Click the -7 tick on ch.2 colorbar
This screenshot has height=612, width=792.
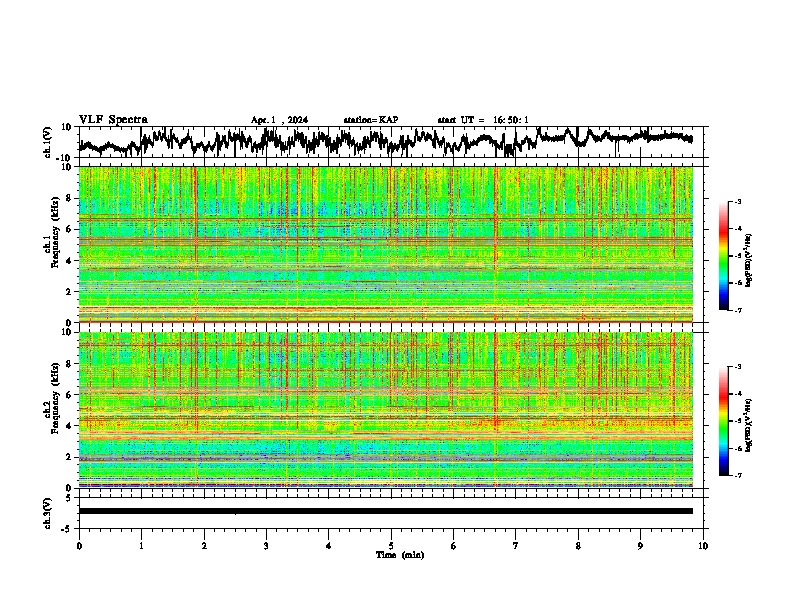738,475
